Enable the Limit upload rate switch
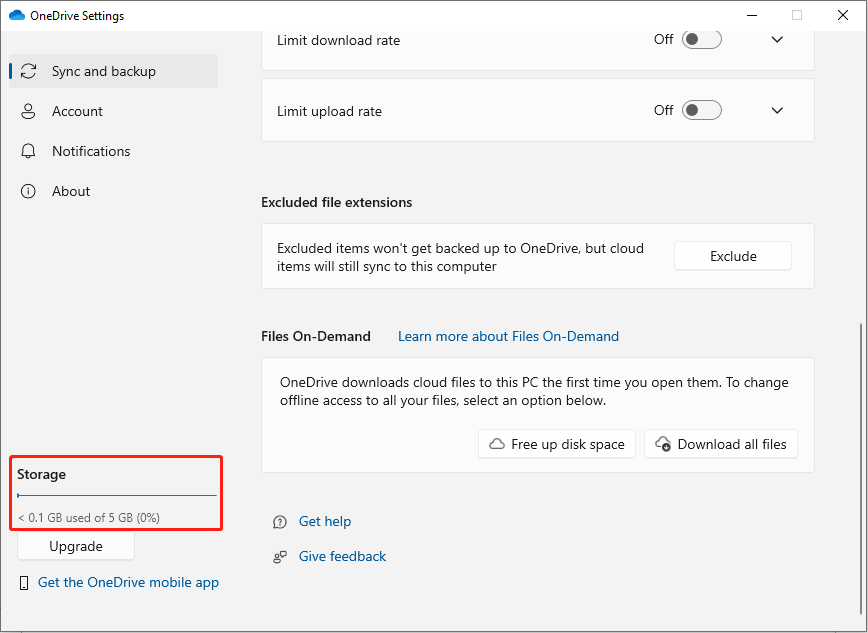Screen dimensions: 868x633 pos(700,110)
